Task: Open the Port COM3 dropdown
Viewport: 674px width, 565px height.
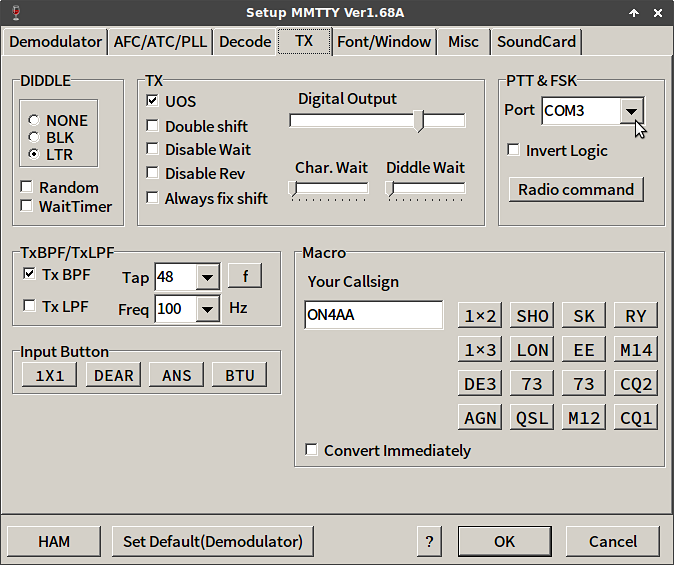Action: (x=631, y=111)
